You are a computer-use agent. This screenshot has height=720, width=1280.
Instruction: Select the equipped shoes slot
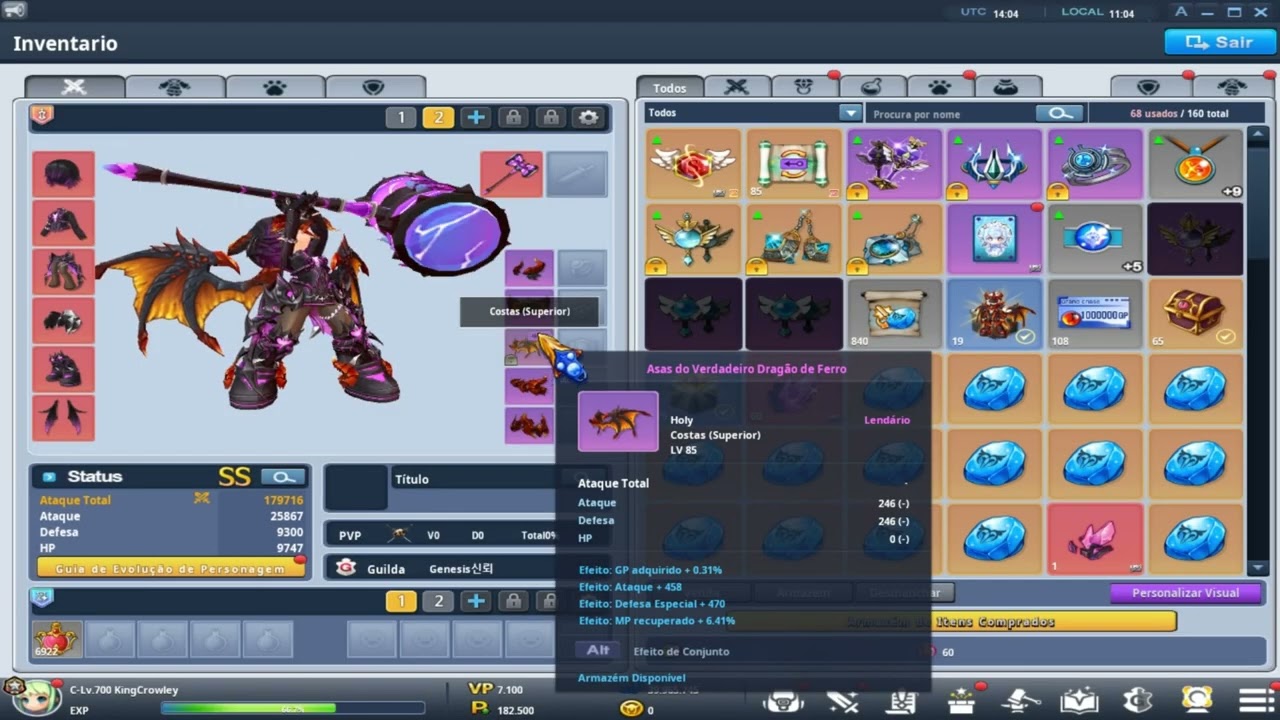63,369
